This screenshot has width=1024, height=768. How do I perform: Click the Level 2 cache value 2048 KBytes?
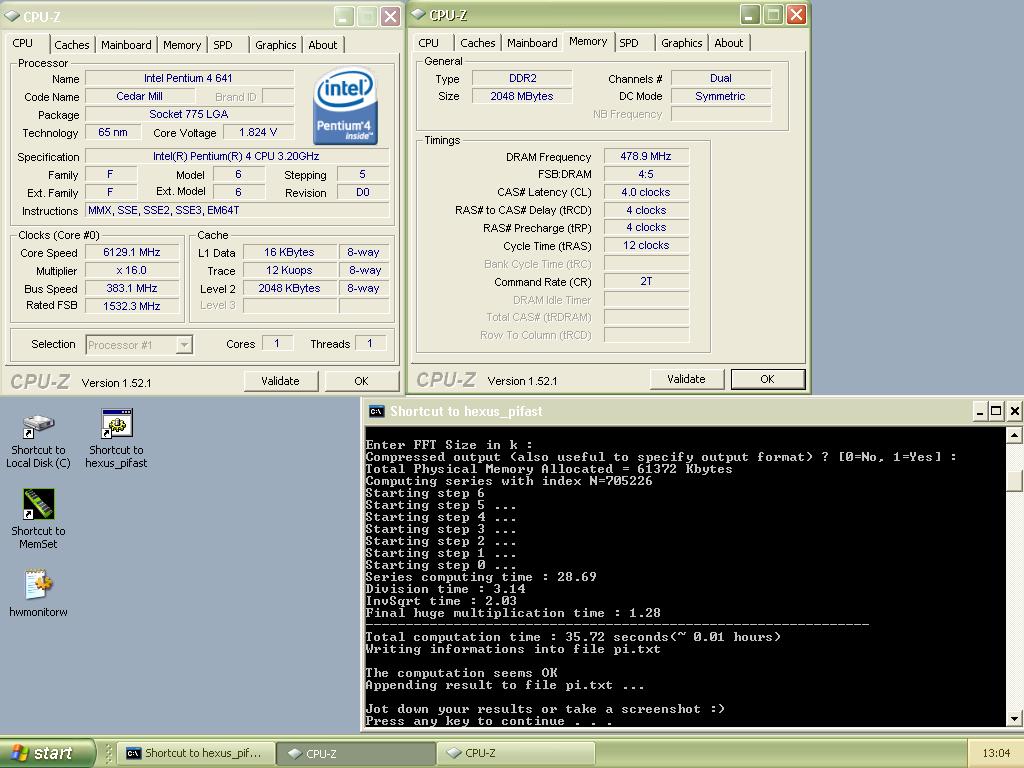(289, 288)
